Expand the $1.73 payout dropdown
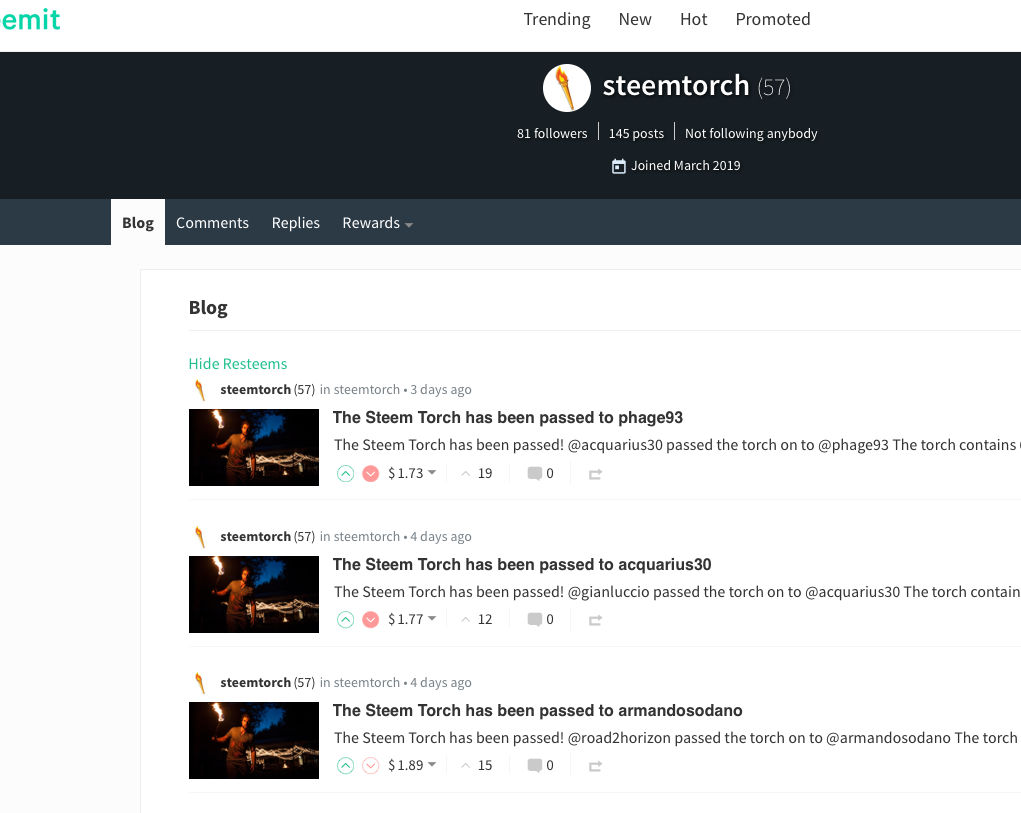The image size is (1021, 813). pyautogui.click(x=412, y=473)
